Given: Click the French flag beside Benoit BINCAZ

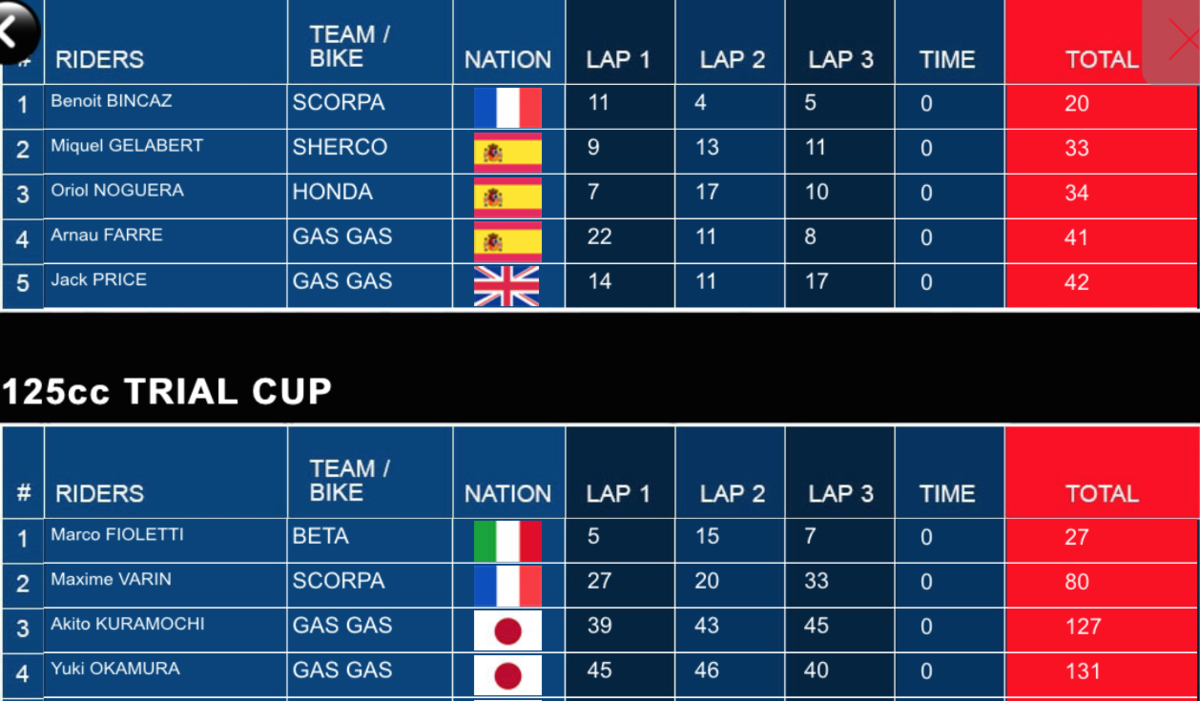Looking at the screenshot, I should (x=508, y=107).
